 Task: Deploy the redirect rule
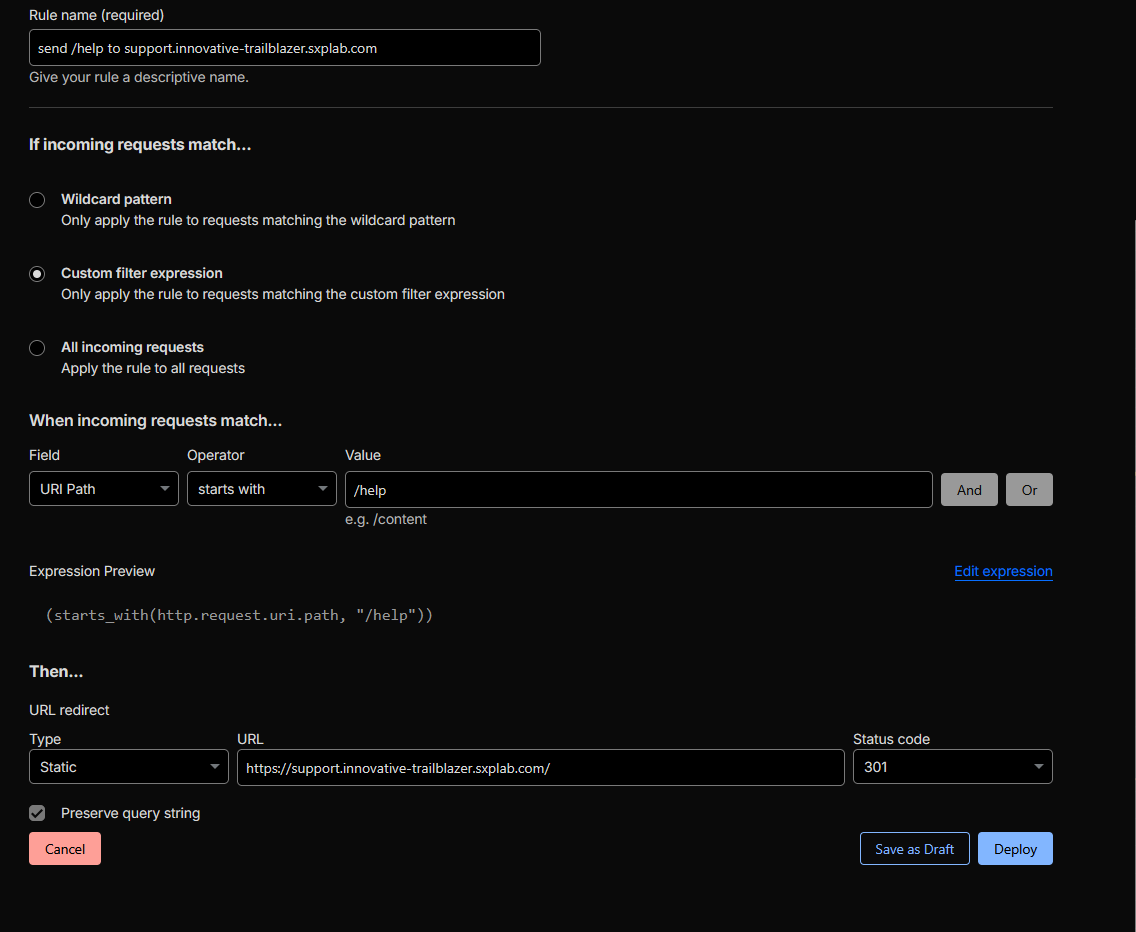[x=1015, y=849]
